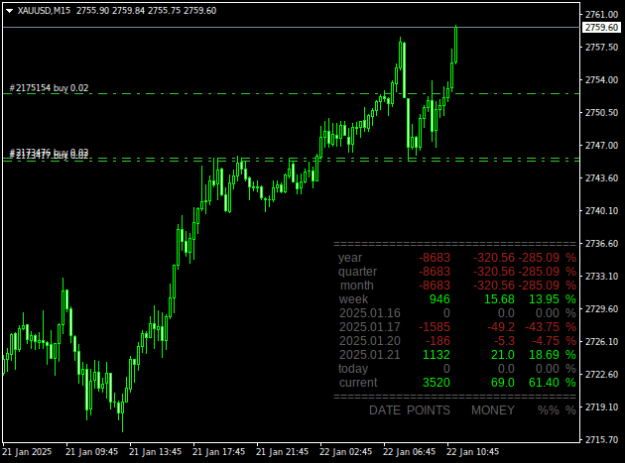
Task: Click the week percent value 13.95
Action: point(544,299)
